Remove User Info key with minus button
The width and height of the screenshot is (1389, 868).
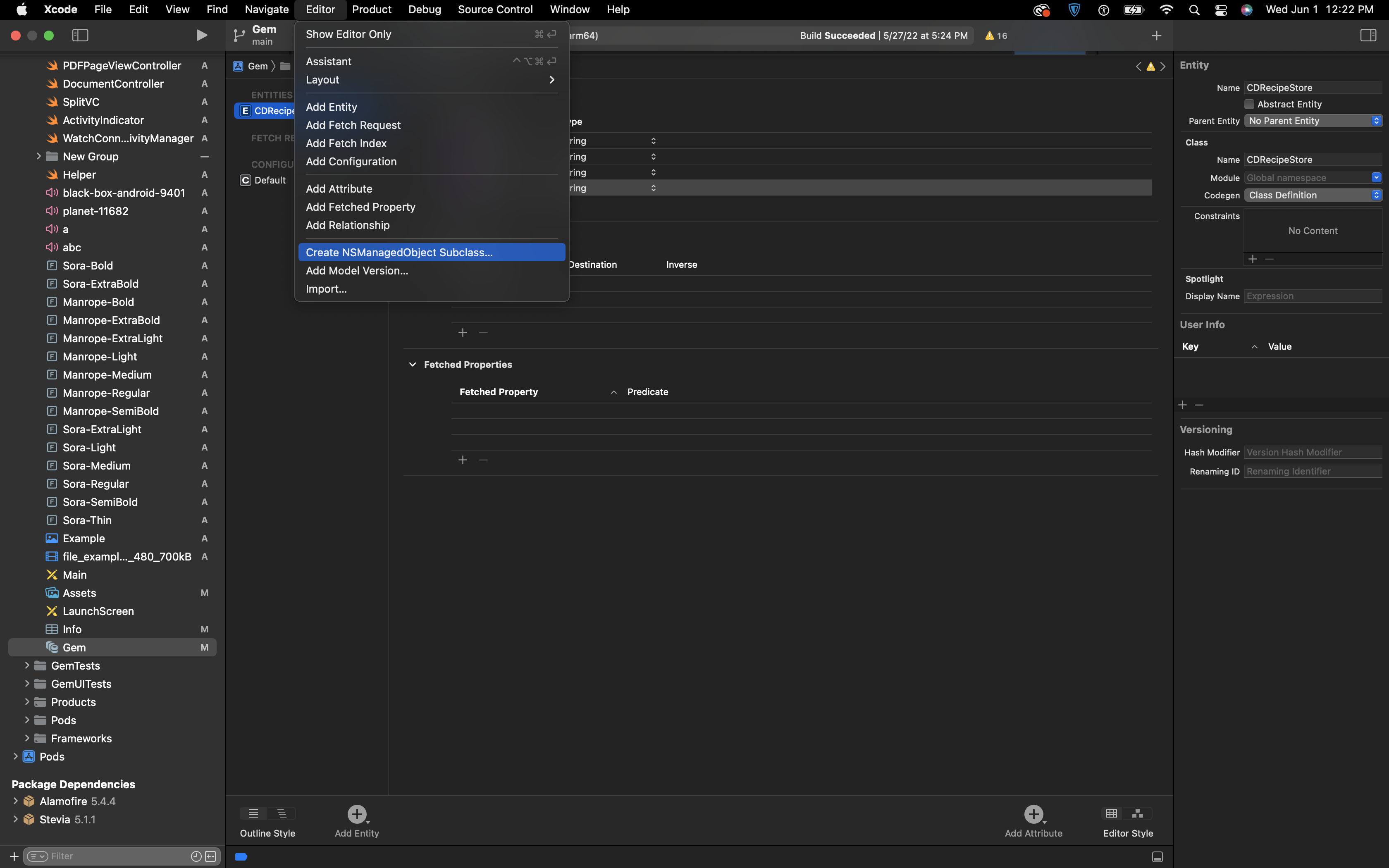1199,405
